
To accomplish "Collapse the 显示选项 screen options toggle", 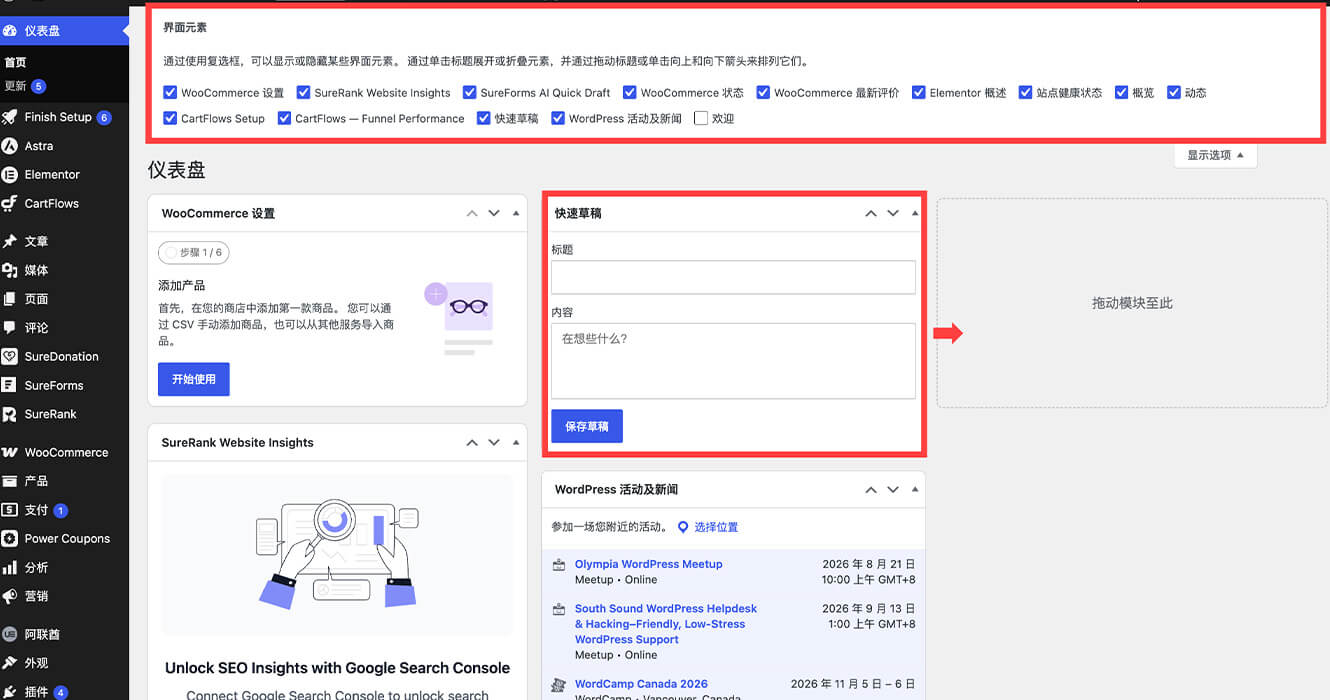I will coord(1215,156).
